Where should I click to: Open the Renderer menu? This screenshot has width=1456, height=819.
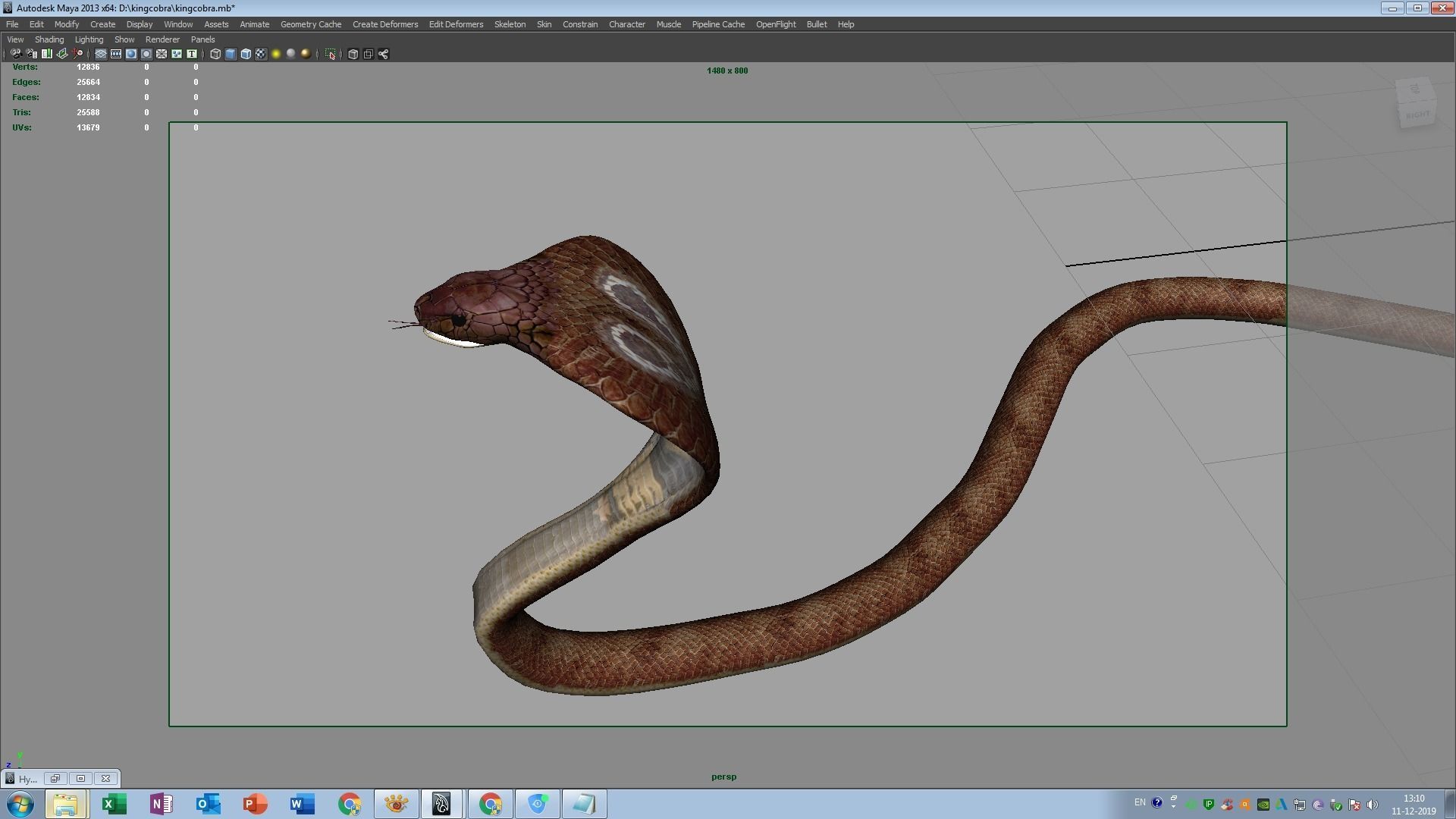(x=162, y=39)
